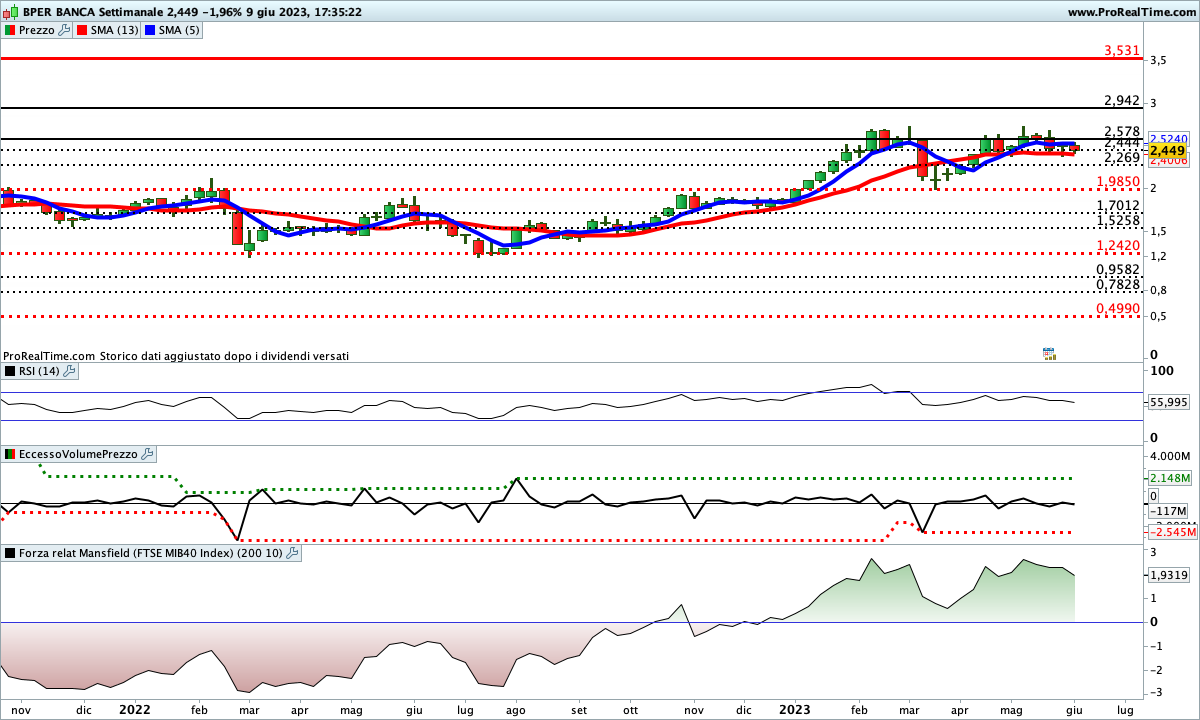Click the 0,9582 dotted level label
This screenshot has width=1200, height=720.
(x=1118, y=270)
